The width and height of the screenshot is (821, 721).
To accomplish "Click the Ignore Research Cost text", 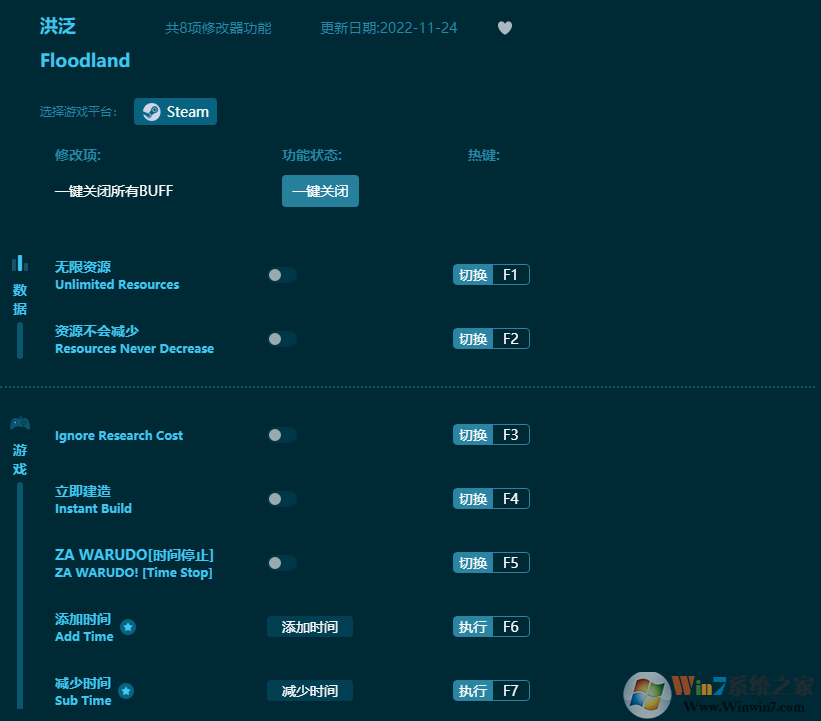I will [119, 436].
